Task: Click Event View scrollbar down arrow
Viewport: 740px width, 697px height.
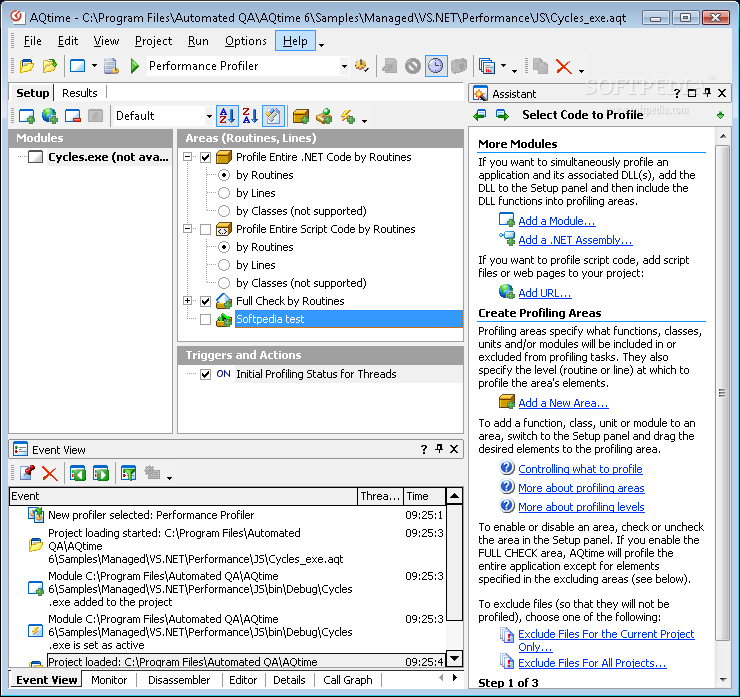Action: click(x=454, y=658)
